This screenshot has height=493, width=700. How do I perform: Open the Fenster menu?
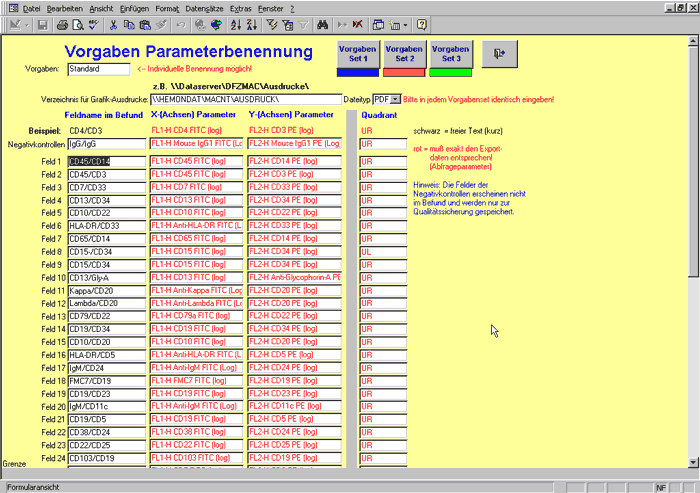(271, 8)
